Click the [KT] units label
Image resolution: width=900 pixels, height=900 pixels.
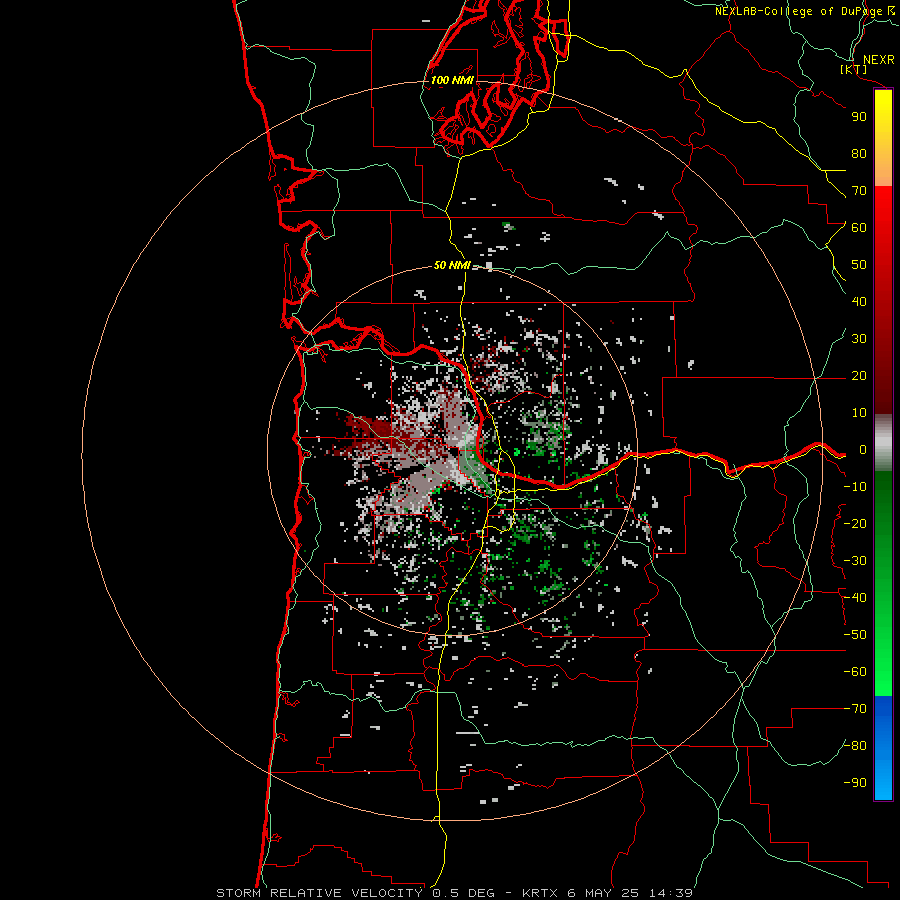(x=854, y=70)
